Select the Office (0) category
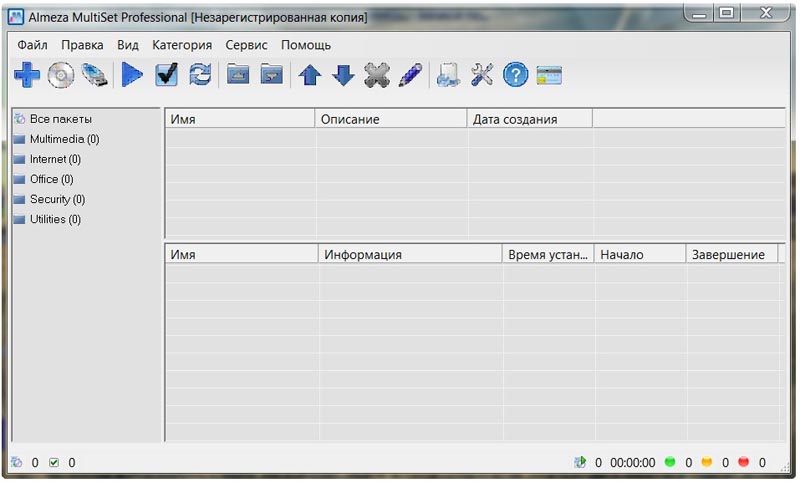 pos(52,179)
